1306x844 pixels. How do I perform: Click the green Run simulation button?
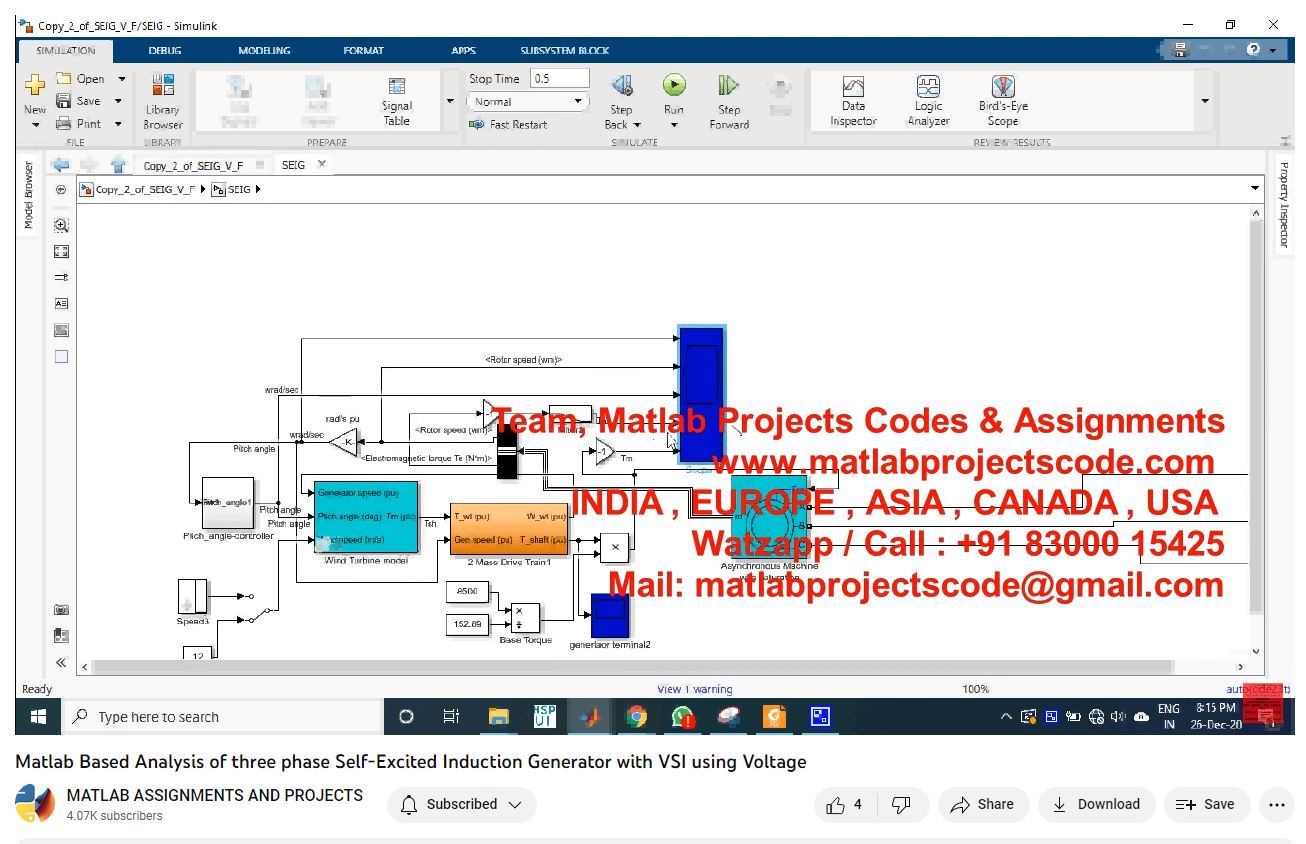click(x=674, y=86)
